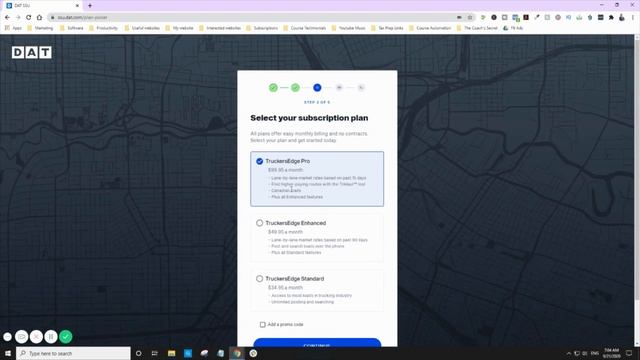This screenshot has height=360, width=640.
Task: Tick the 'Add a promo code' checkbox
Action: click(262, 324)
